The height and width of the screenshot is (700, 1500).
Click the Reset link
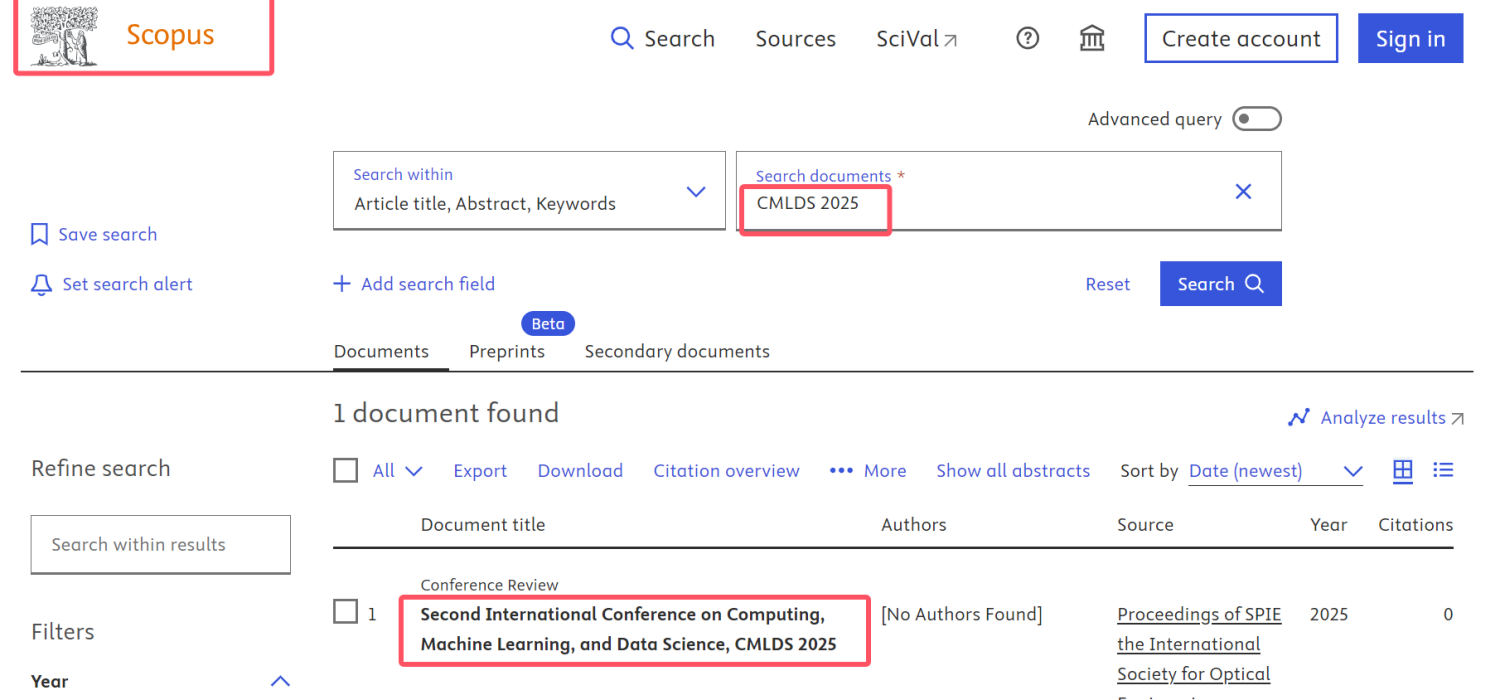[x=1108, y=284]
